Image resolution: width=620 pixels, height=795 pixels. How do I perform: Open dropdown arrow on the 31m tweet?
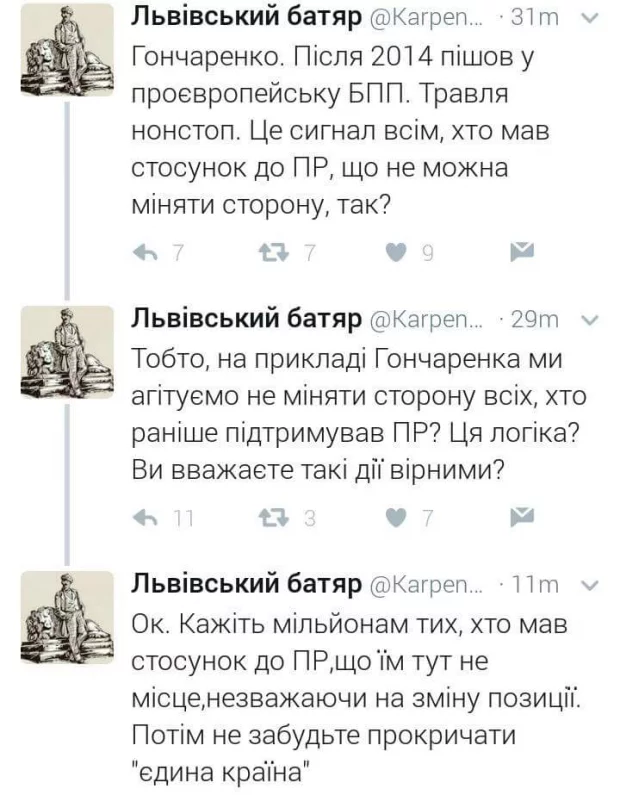(589, 18)
